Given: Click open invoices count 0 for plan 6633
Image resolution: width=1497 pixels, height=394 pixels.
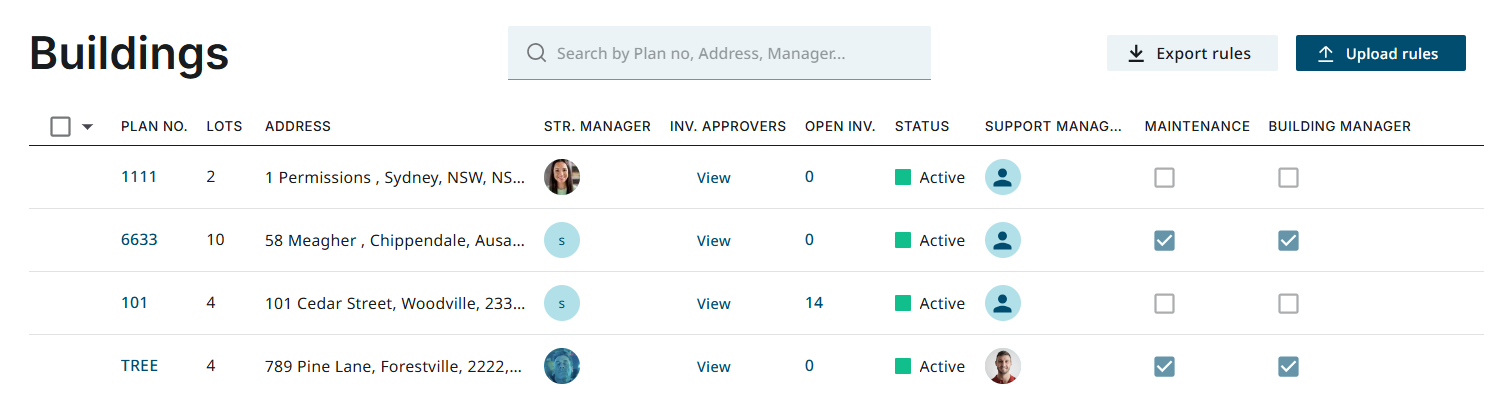Looking at the screenshot, I should [x=810, y=239].
